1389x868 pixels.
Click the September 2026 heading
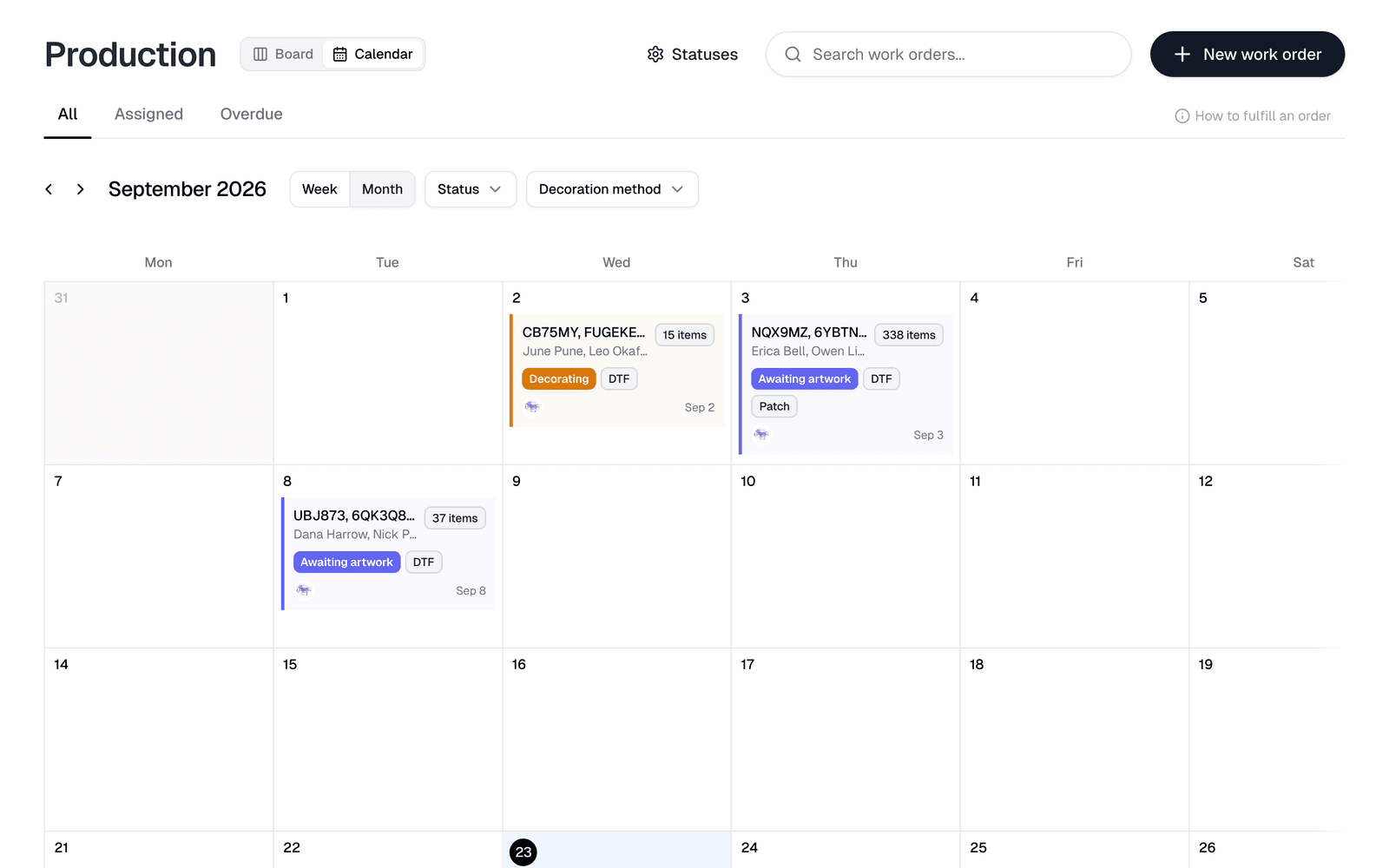click(188, 189)
